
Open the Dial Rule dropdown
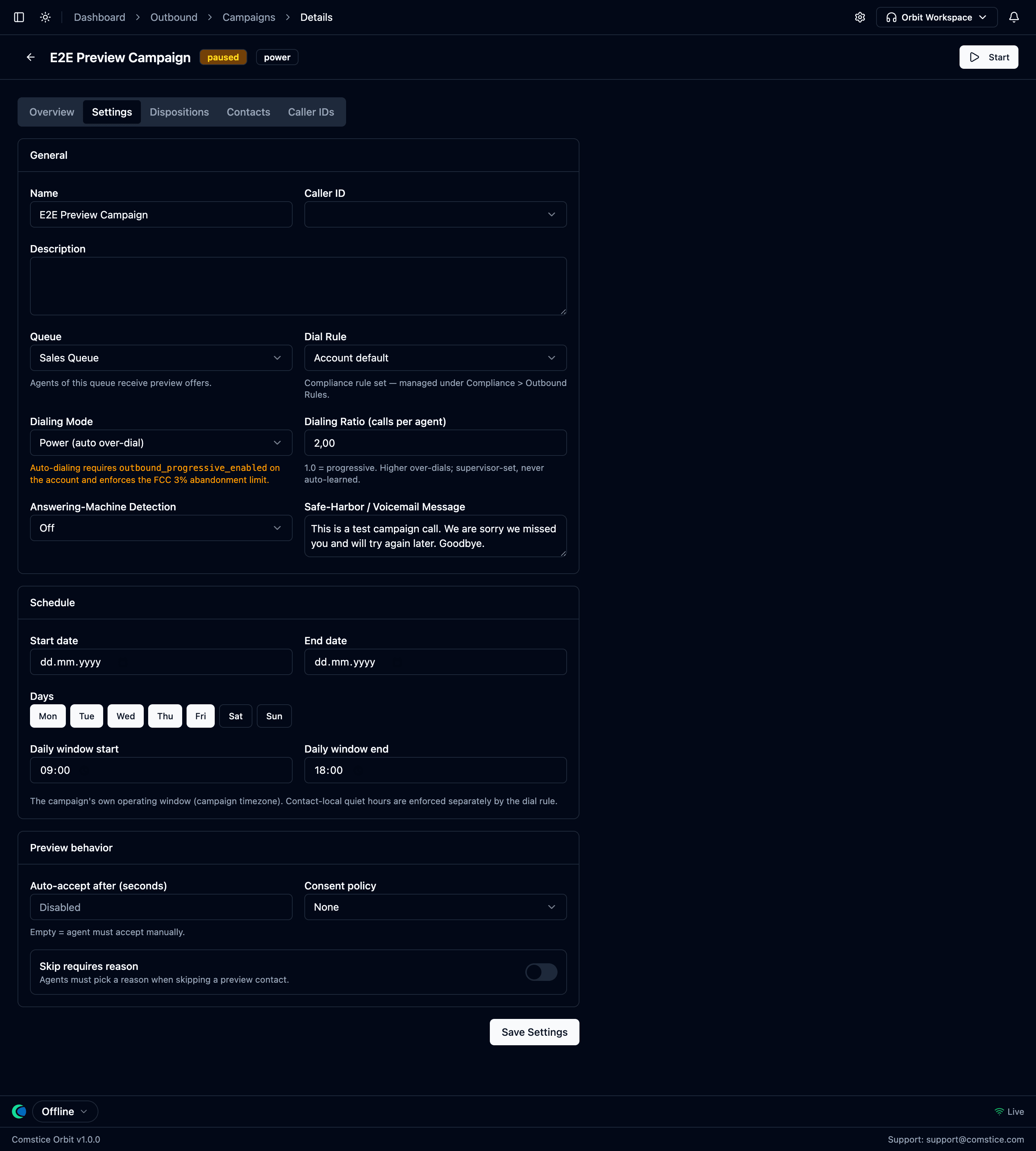[x=435, y=358]
